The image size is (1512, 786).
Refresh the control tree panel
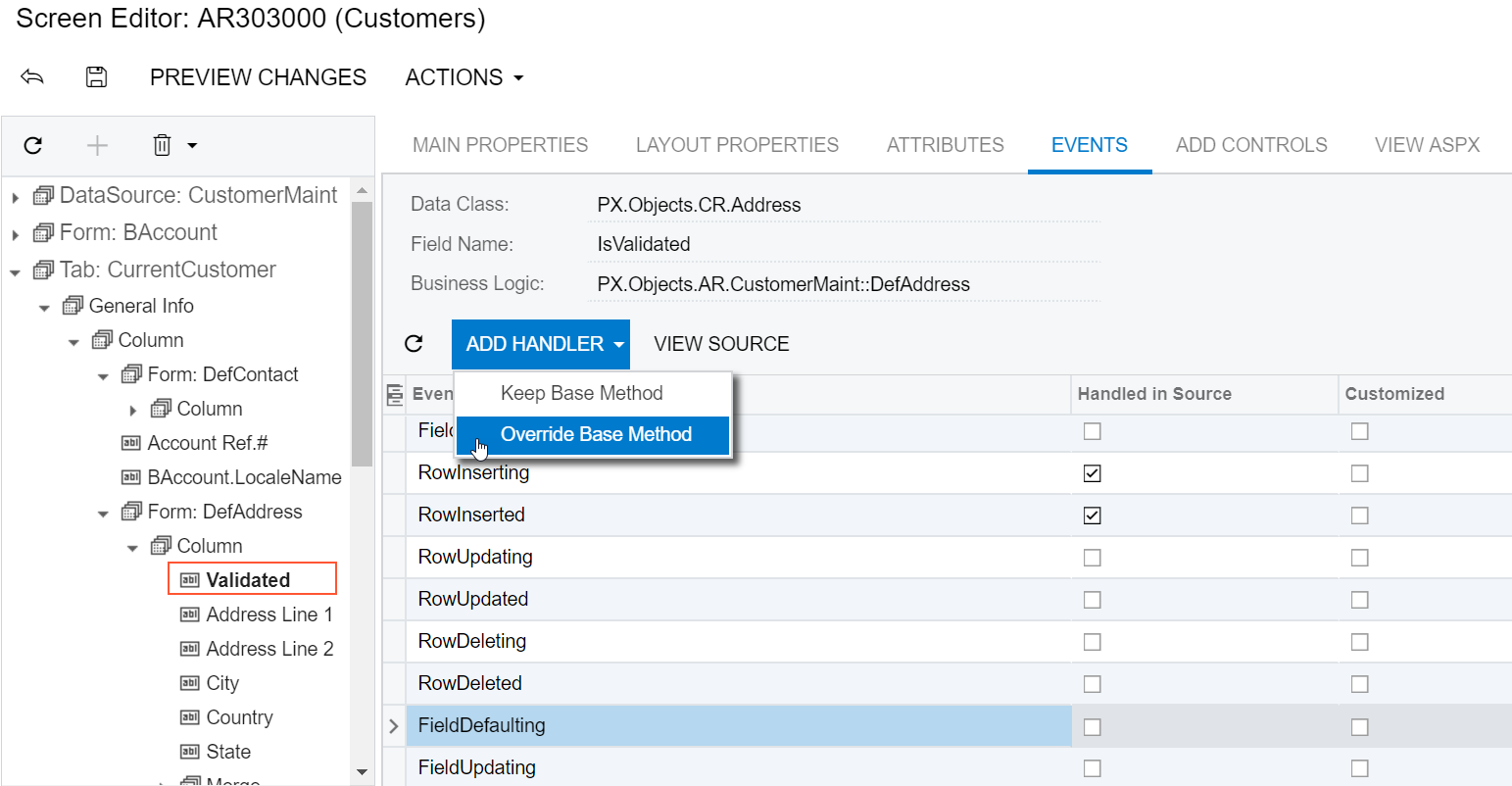coord(33,146)
